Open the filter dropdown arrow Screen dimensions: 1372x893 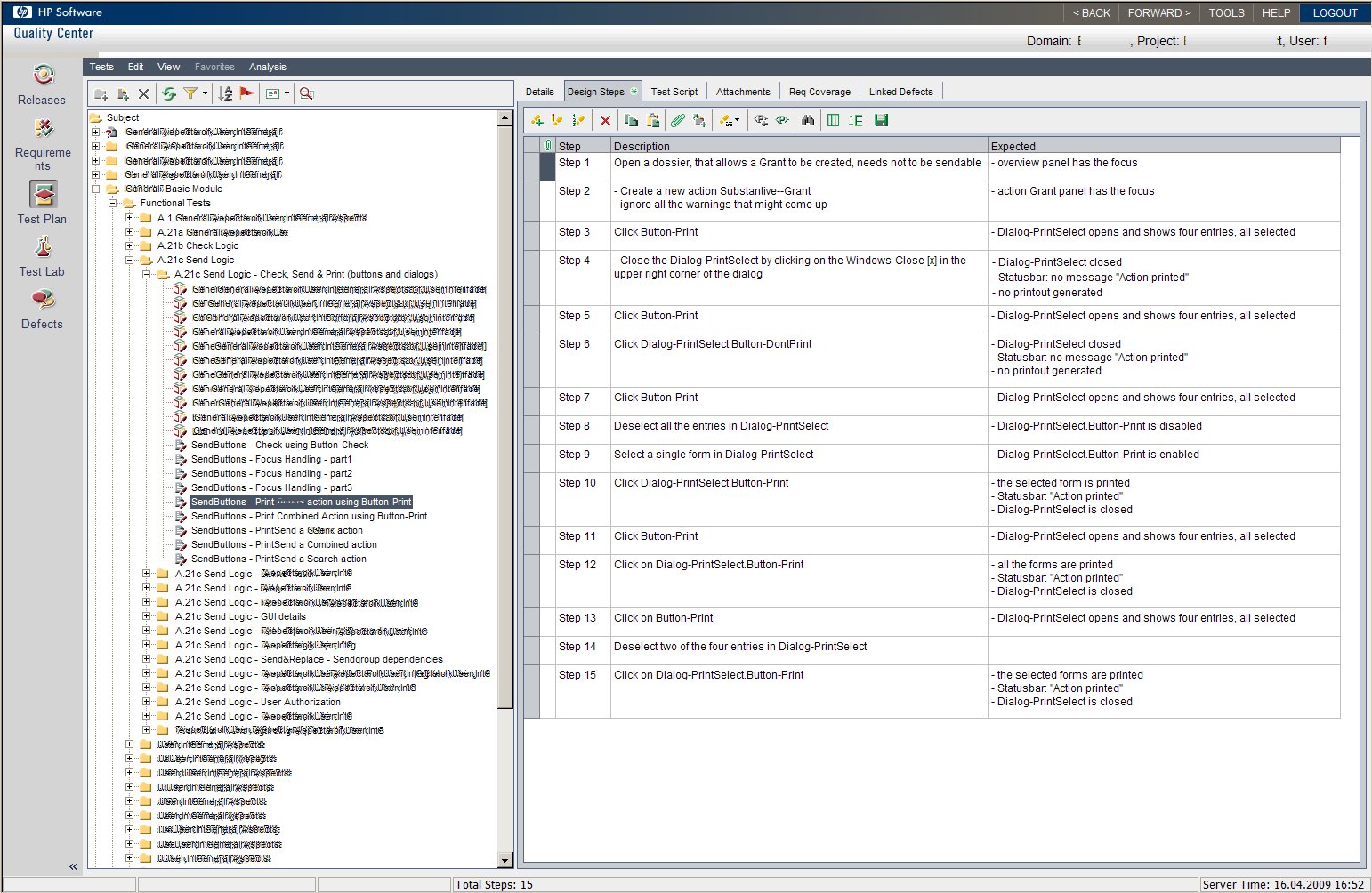[x=205, y=93]
